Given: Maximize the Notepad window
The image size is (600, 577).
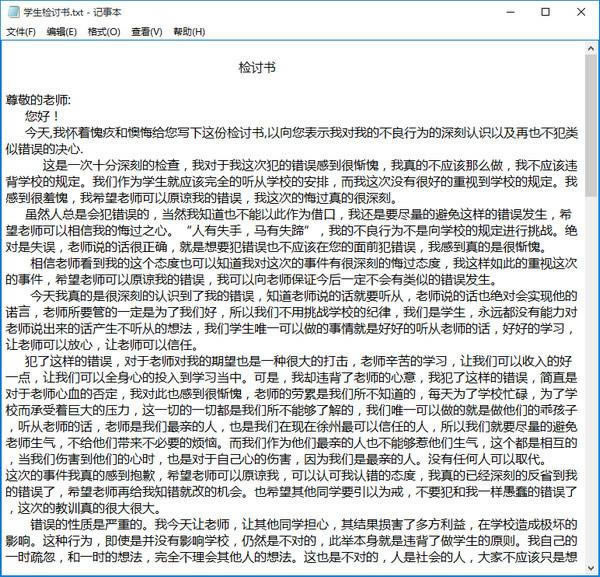Looking at the screenshot, I should click(545, 12).
